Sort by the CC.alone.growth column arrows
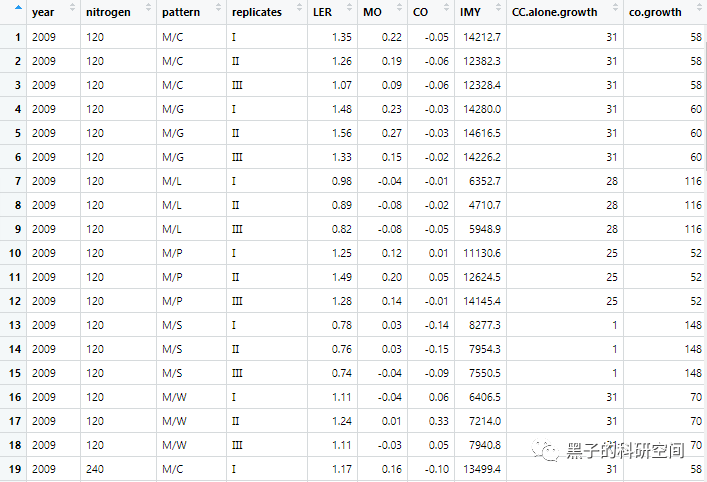Image resolution: width=707 pixels, height=482 pixels. point(615,7)
